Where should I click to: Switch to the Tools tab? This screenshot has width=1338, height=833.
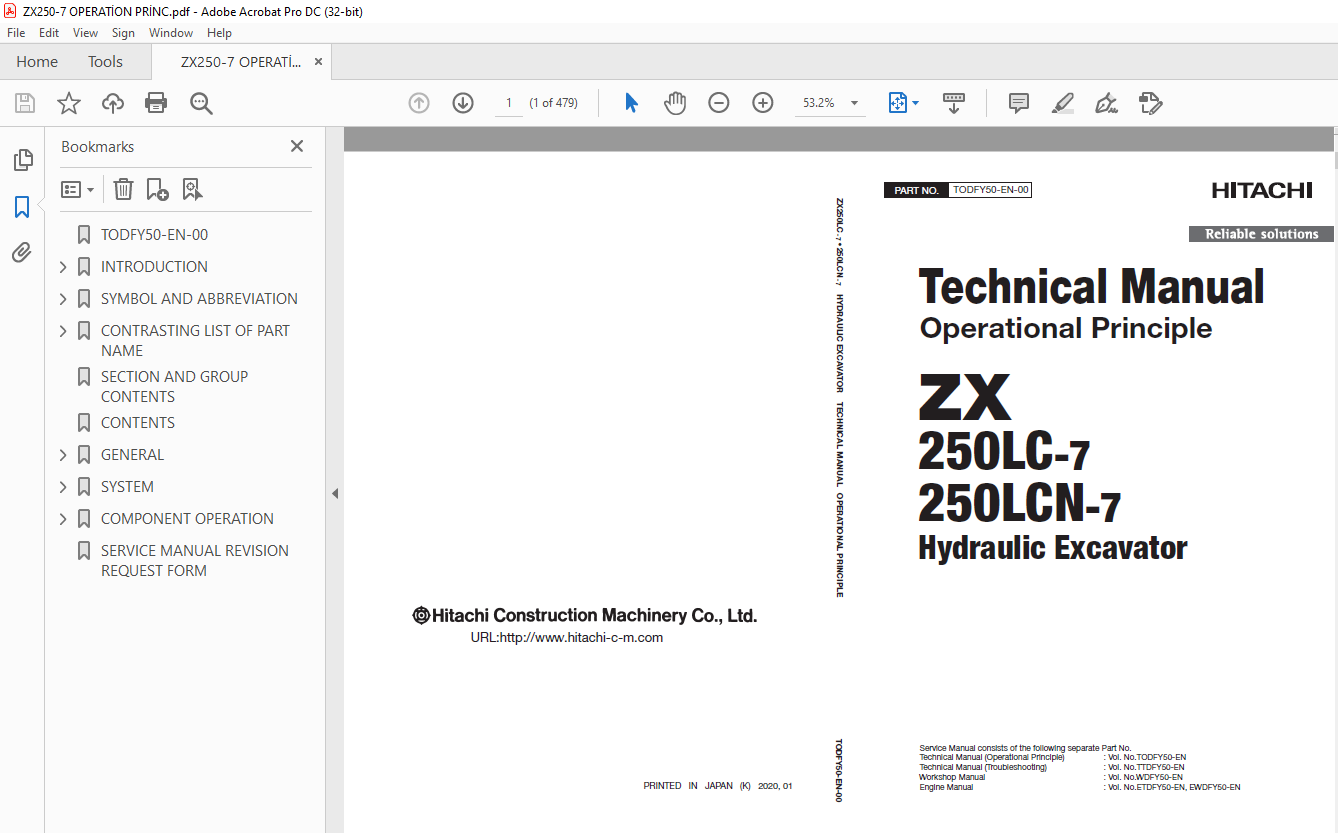pyautogui.click(x=105, y=62)
